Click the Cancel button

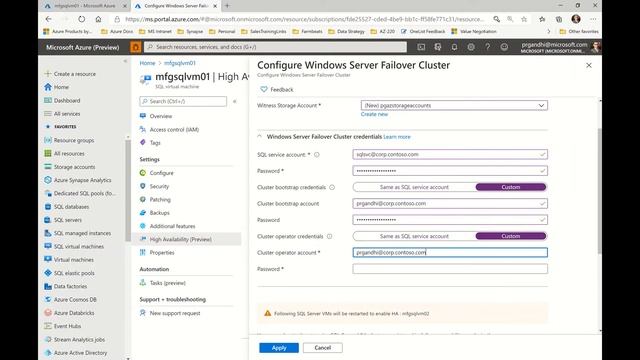322,348
